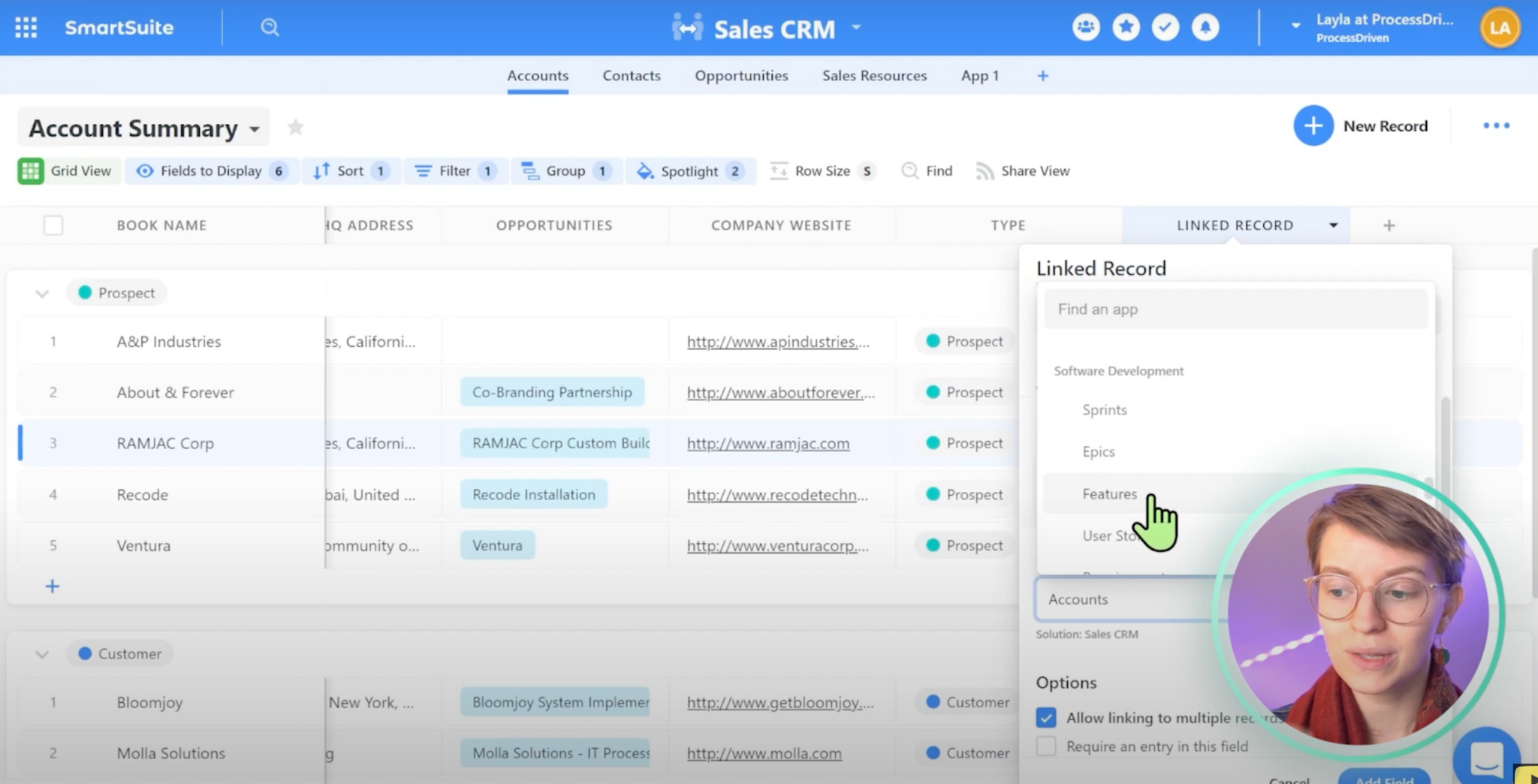Image resolution: width=1538 pixels, height=784 pixels.
Task: Open Share View
Action: (1023, 171)
